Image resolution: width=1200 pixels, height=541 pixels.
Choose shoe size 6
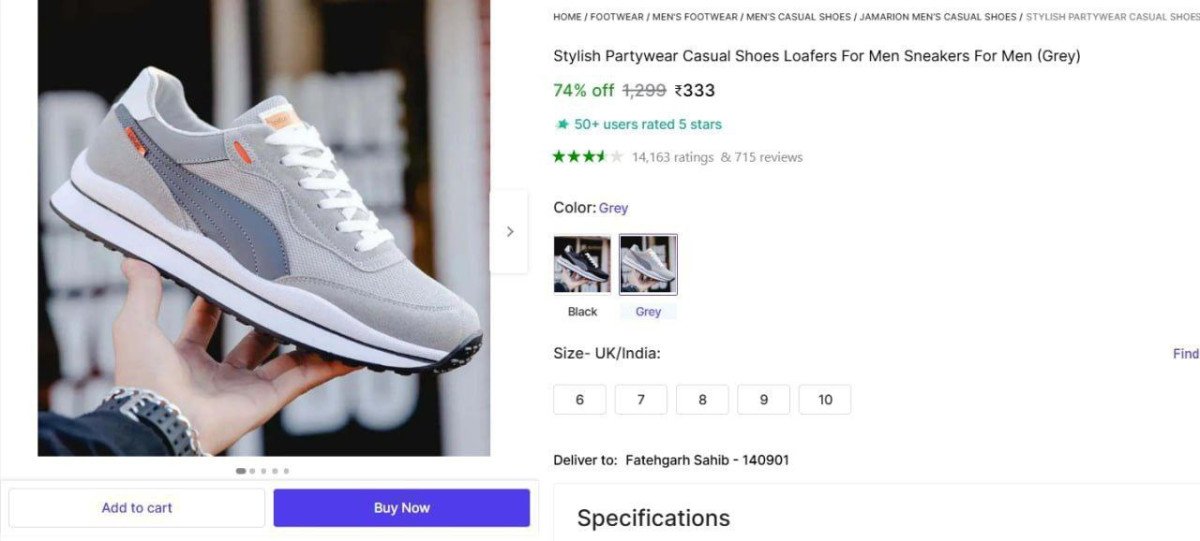pos(580,399)
